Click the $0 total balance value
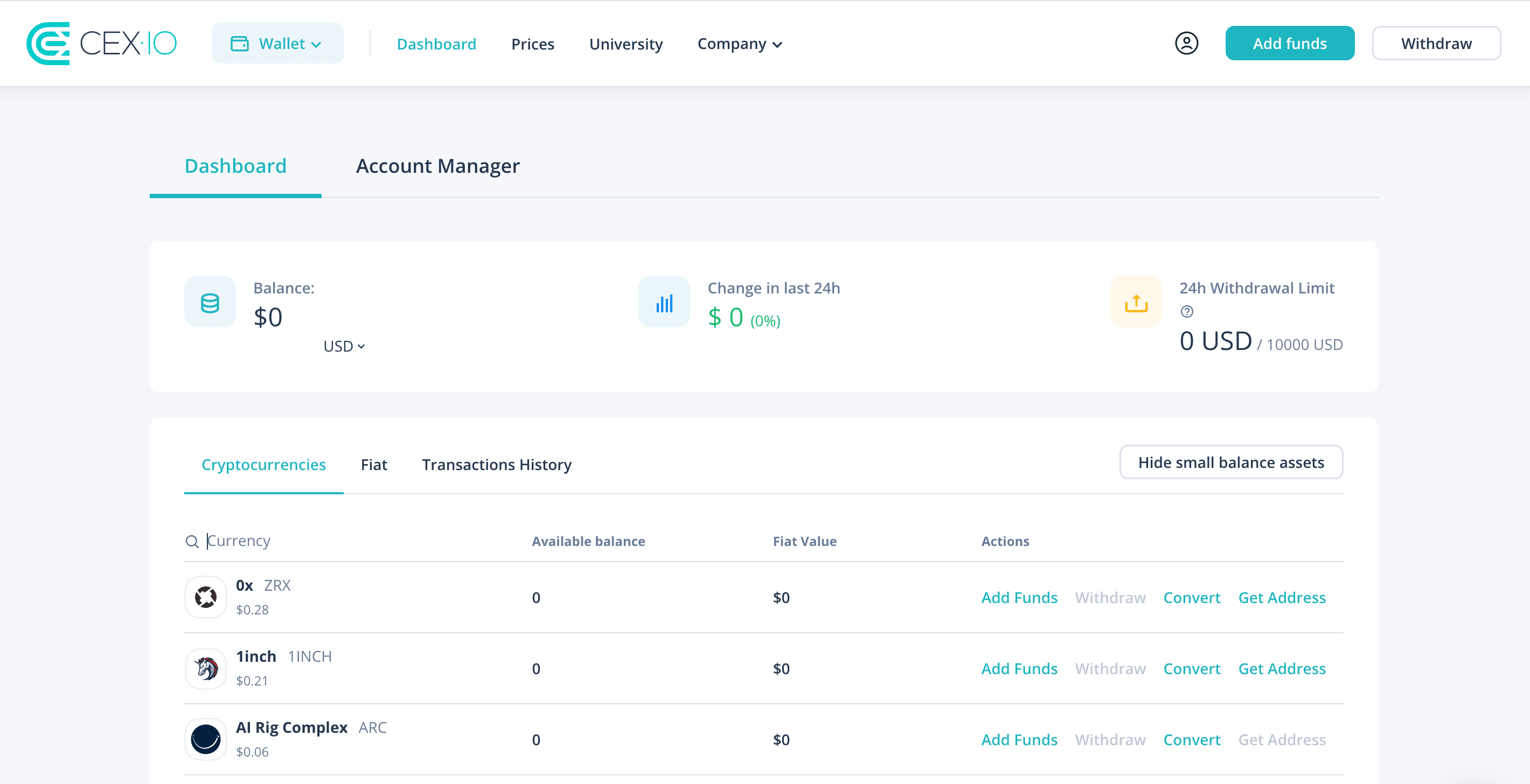The image size is (1530, 784). 268,317
